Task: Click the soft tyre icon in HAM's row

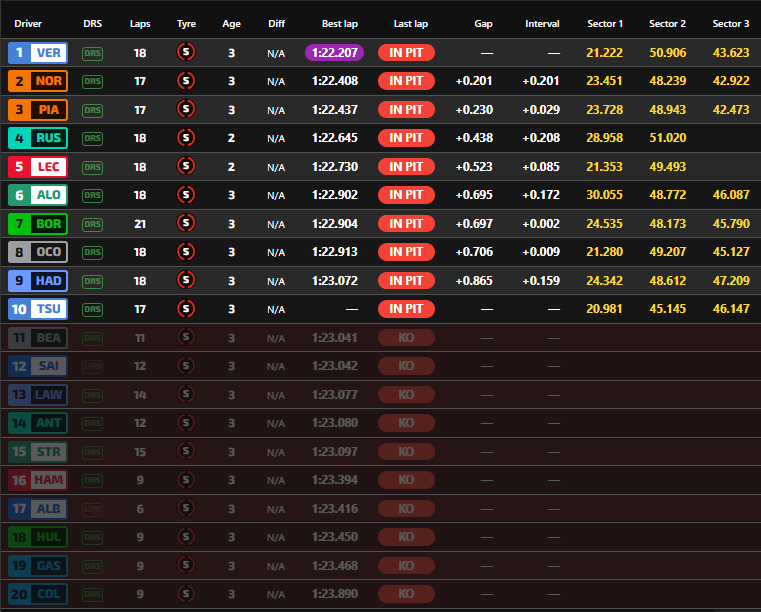Action: click(x=186, y=481)
